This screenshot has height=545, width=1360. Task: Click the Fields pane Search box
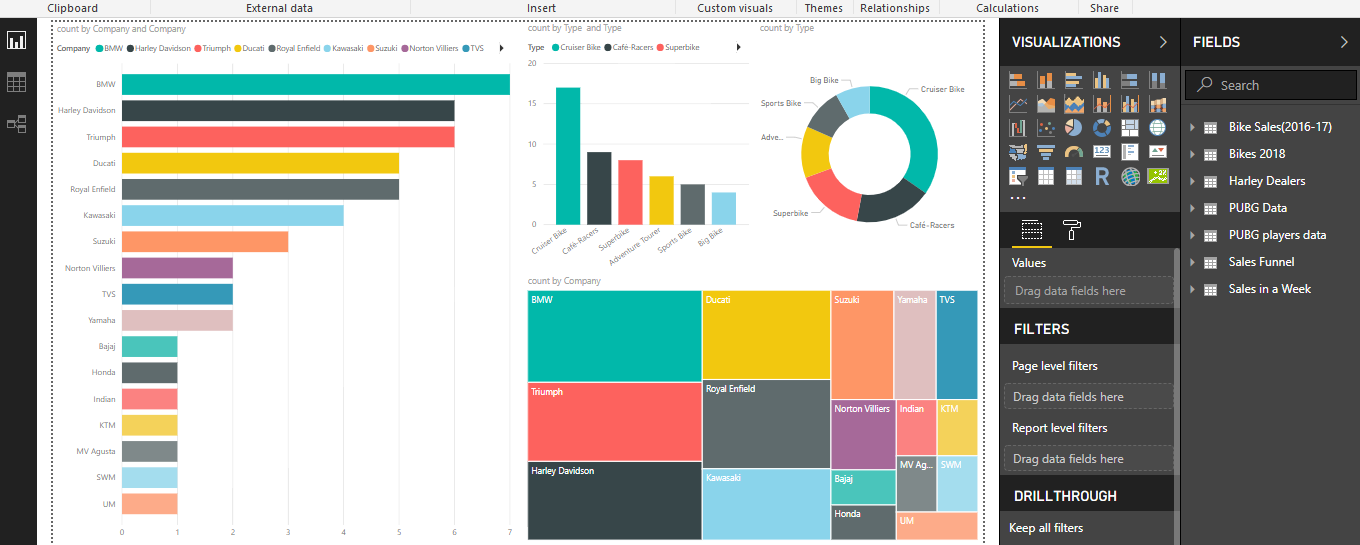pyautogui.click(x=1270, y=85)
